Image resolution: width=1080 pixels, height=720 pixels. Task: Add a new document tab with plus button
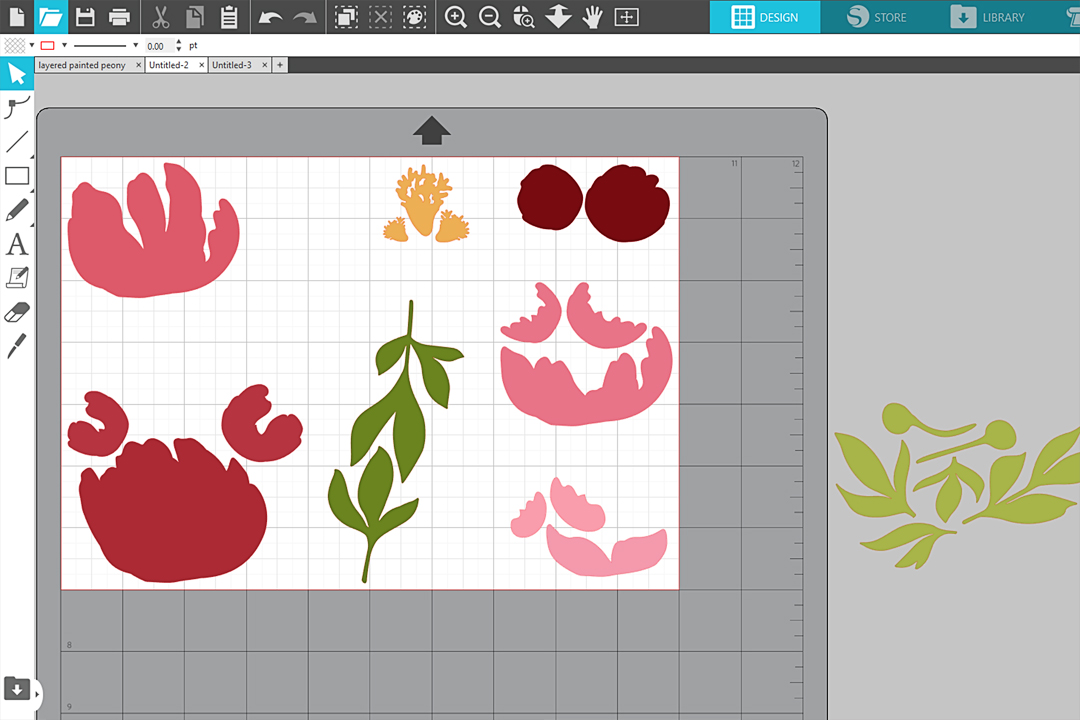(280, 65)
